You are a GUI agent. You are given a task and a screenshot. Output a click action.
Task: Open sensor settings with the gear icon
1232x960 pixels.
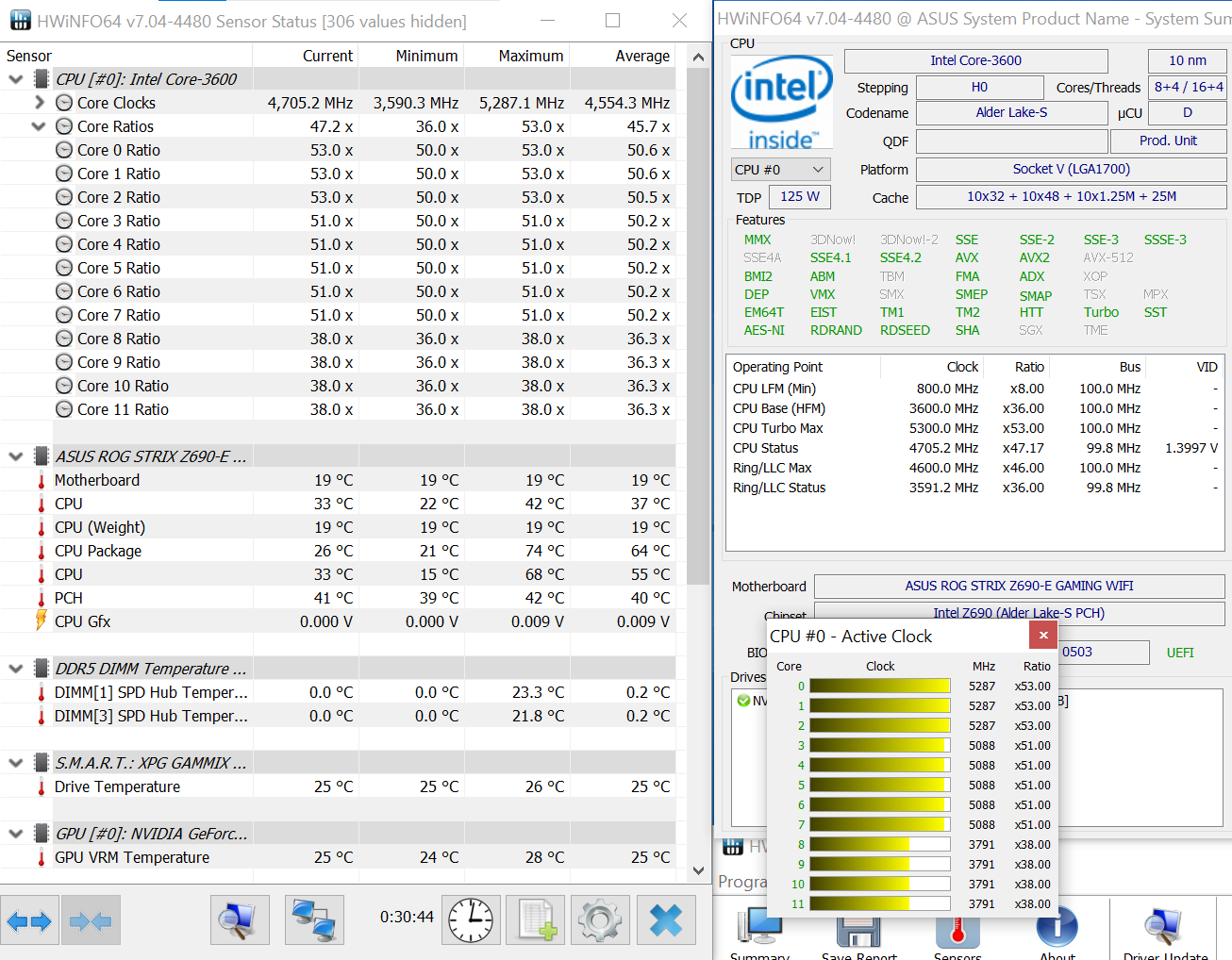[x=600, y=919]
